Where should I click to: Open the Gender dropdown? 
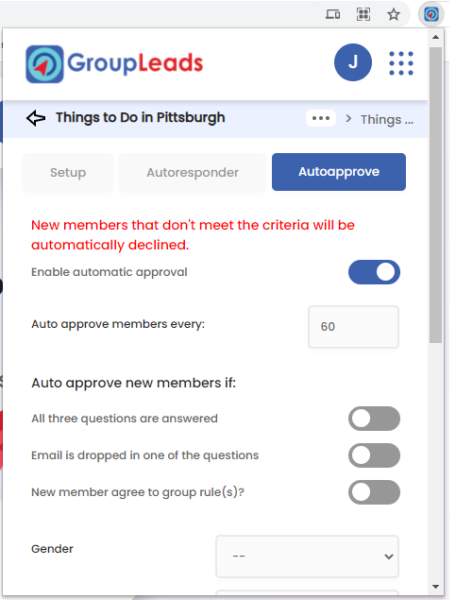point(307,556)
